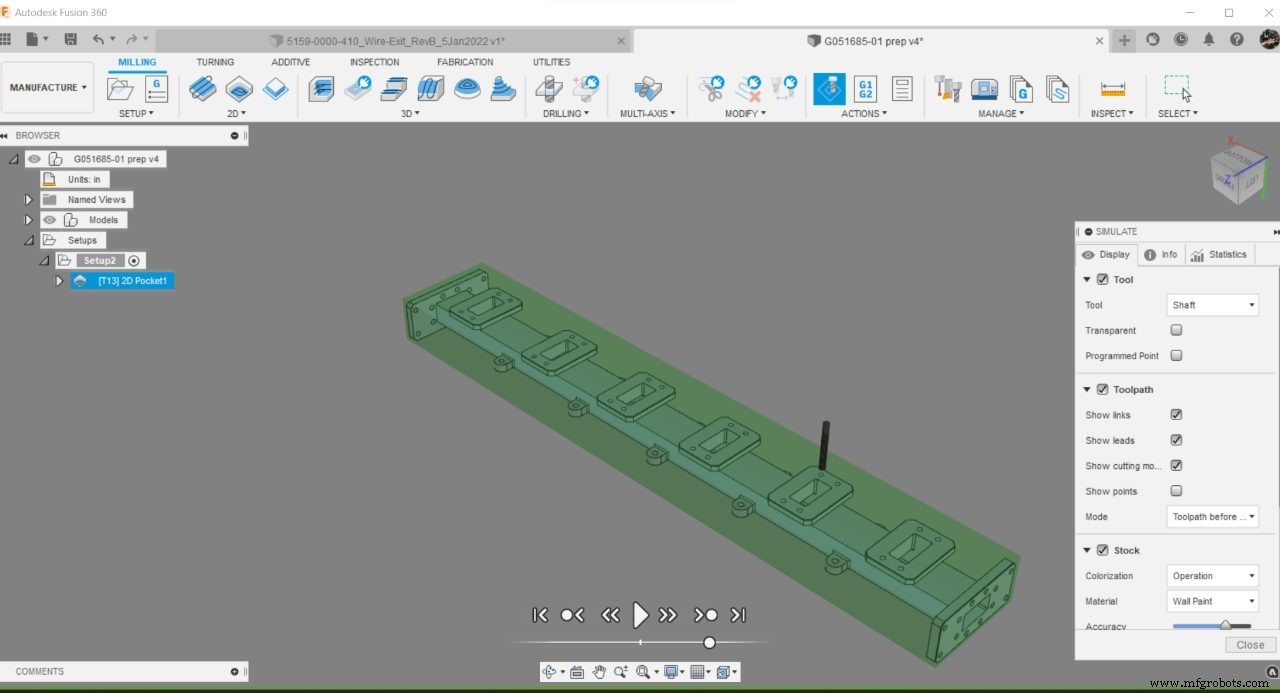Enable the Show points checkbox

(x=1176, y=491)
